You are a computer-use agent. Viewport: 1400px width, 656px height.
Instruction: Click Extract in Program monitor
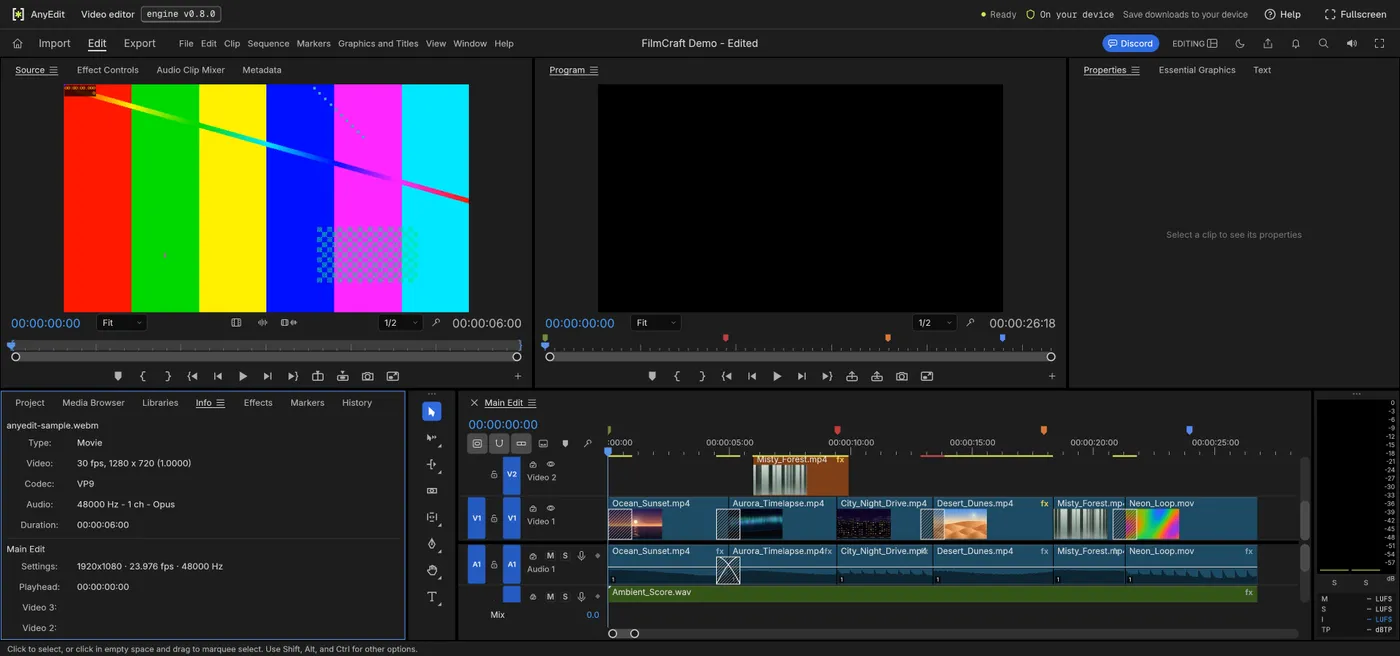click(x=877, y=376)
